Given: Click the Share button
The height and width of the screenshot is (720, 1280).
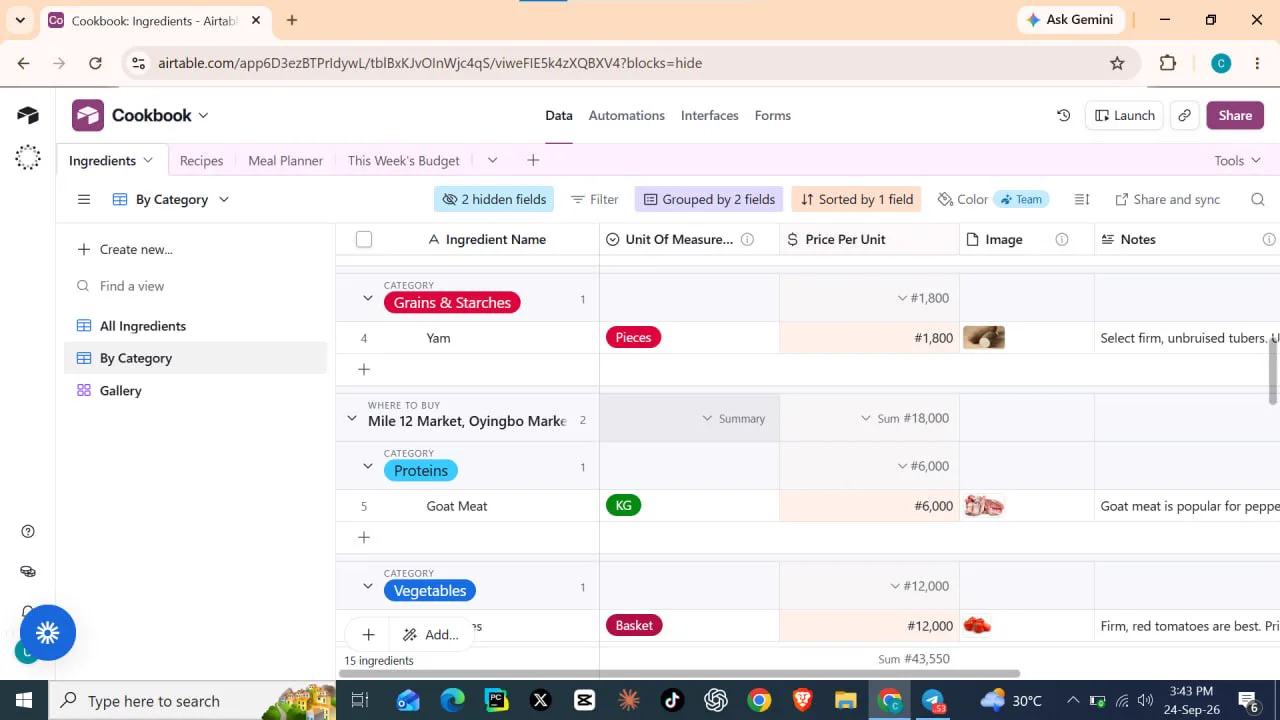Looking at the screenshot, I should [1235, 116].
